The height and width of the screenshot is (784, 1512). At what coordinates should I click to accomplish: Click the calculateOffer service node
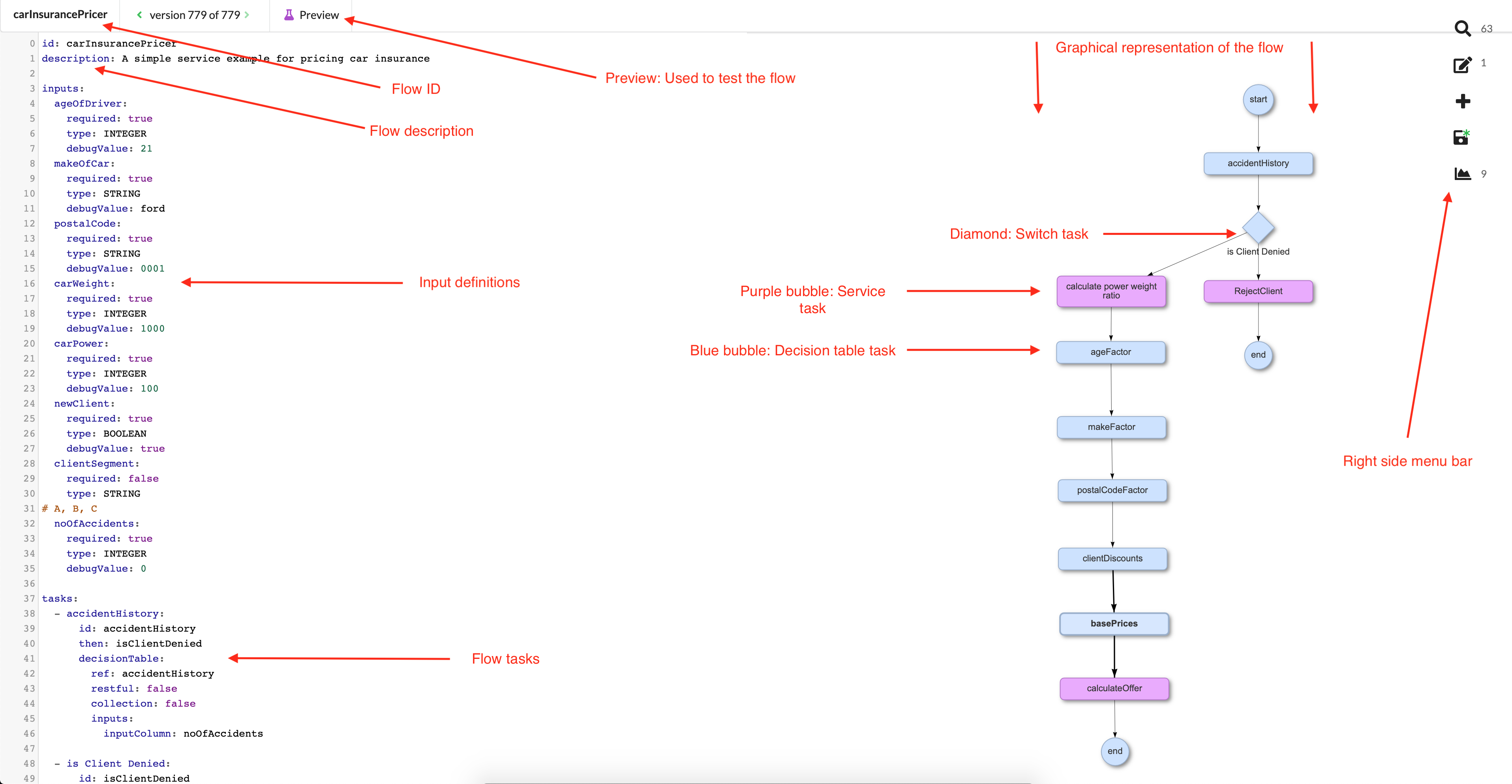(x=1113, y=688)
